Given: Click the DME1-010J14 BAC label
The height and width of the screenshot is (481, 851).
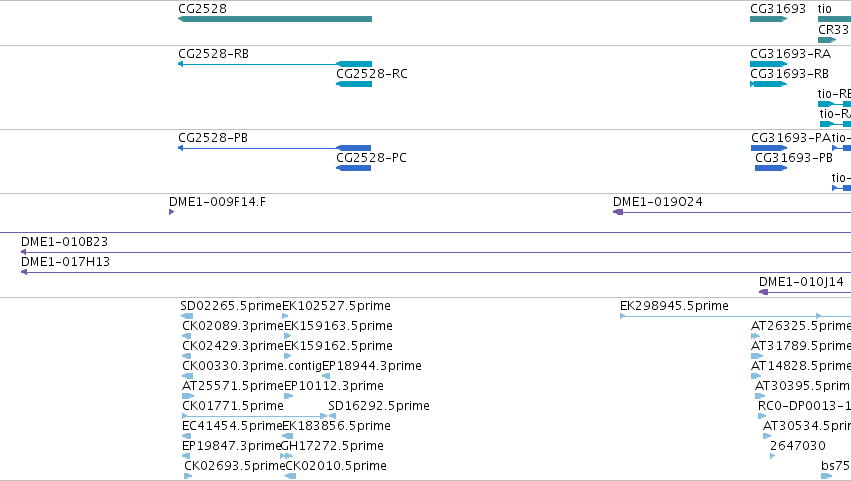Looking at the screenshot, I should coord(801,282).
